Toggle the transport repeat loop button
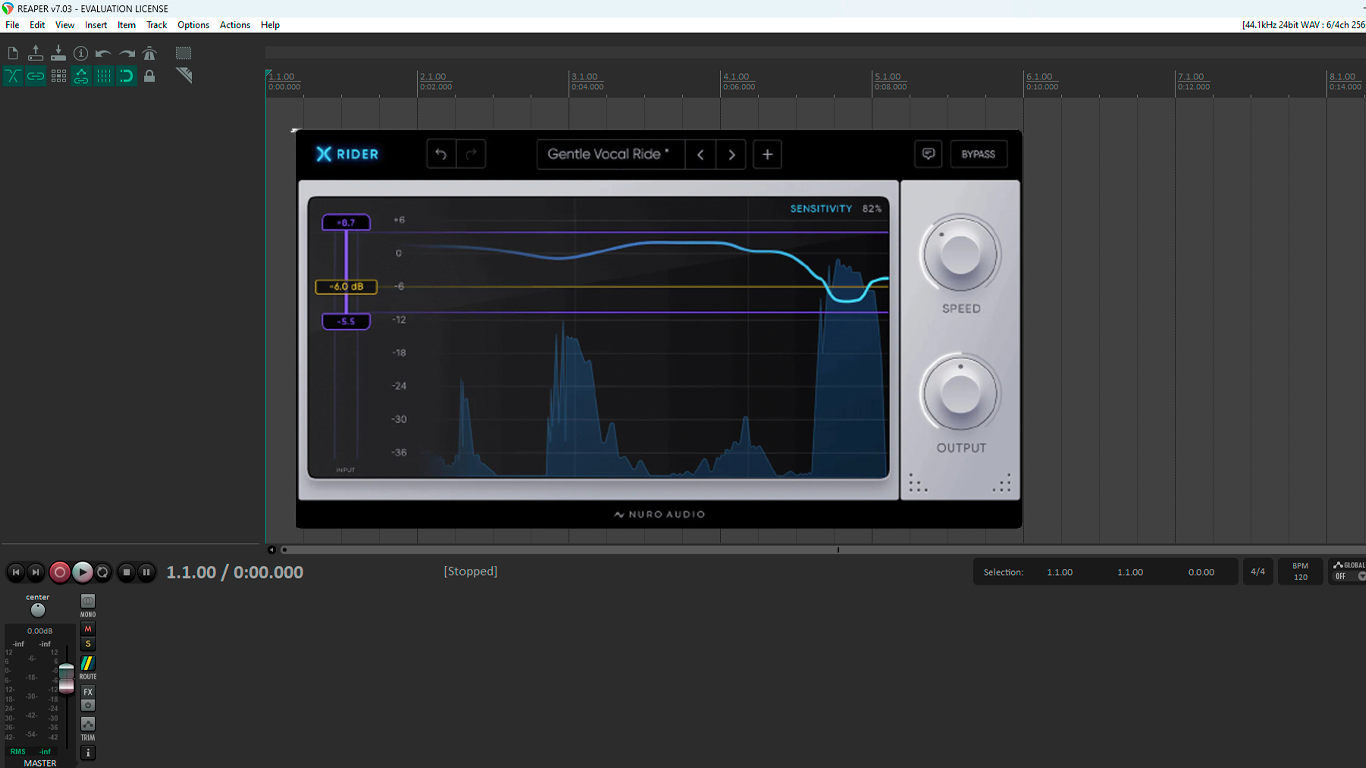 pos(103,572)
